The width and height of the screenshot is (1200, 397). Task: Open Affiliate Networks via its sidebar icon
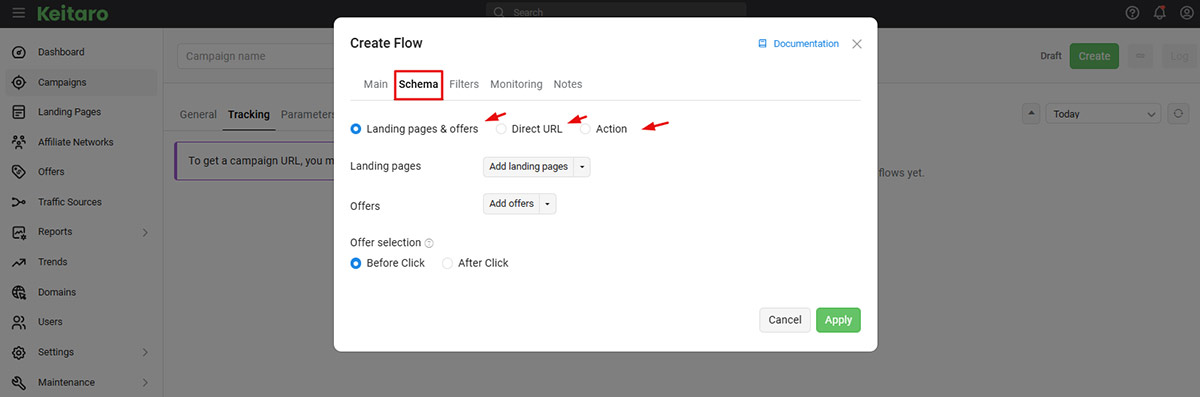point(18,142)
